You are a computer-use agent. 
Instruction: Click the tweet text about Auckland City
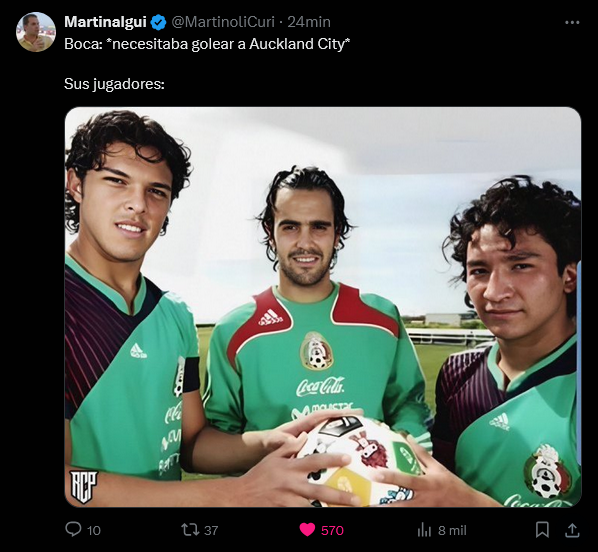pos(207,44)
